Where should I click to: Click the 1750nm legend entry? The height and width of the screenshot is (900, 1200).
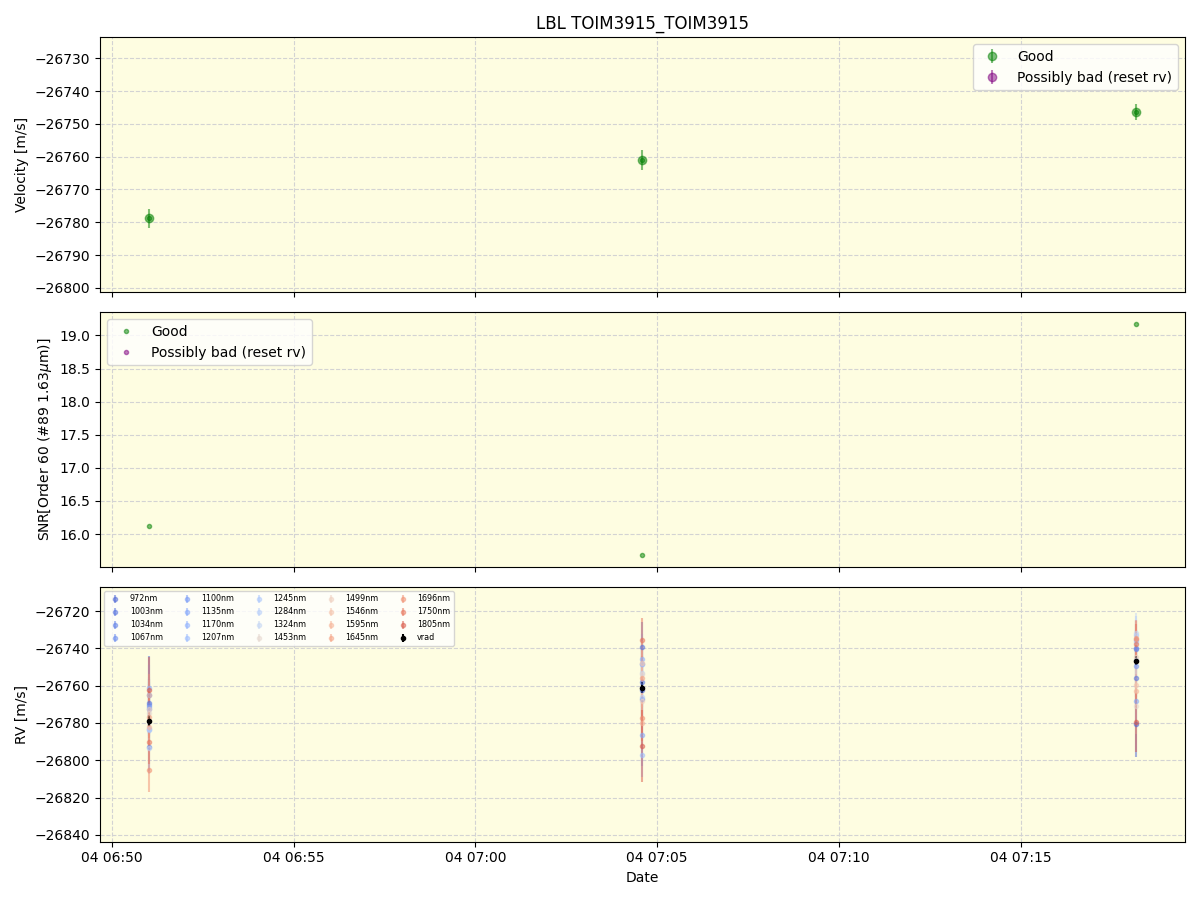coord(402,611)
